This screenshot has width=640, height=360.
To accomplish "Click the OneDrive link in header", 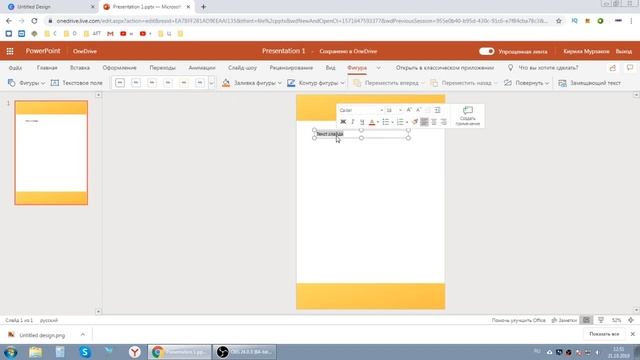I will 85,51.
